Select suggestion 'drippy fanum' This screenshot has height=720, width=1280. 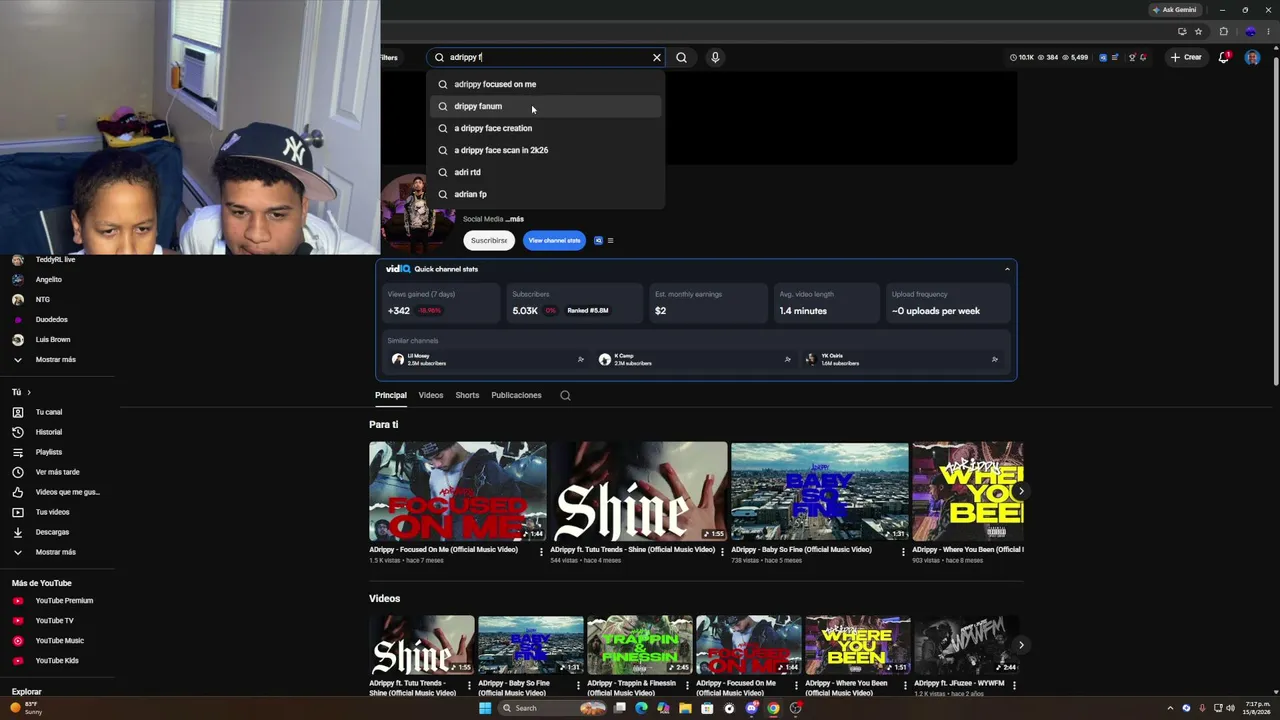546,106
